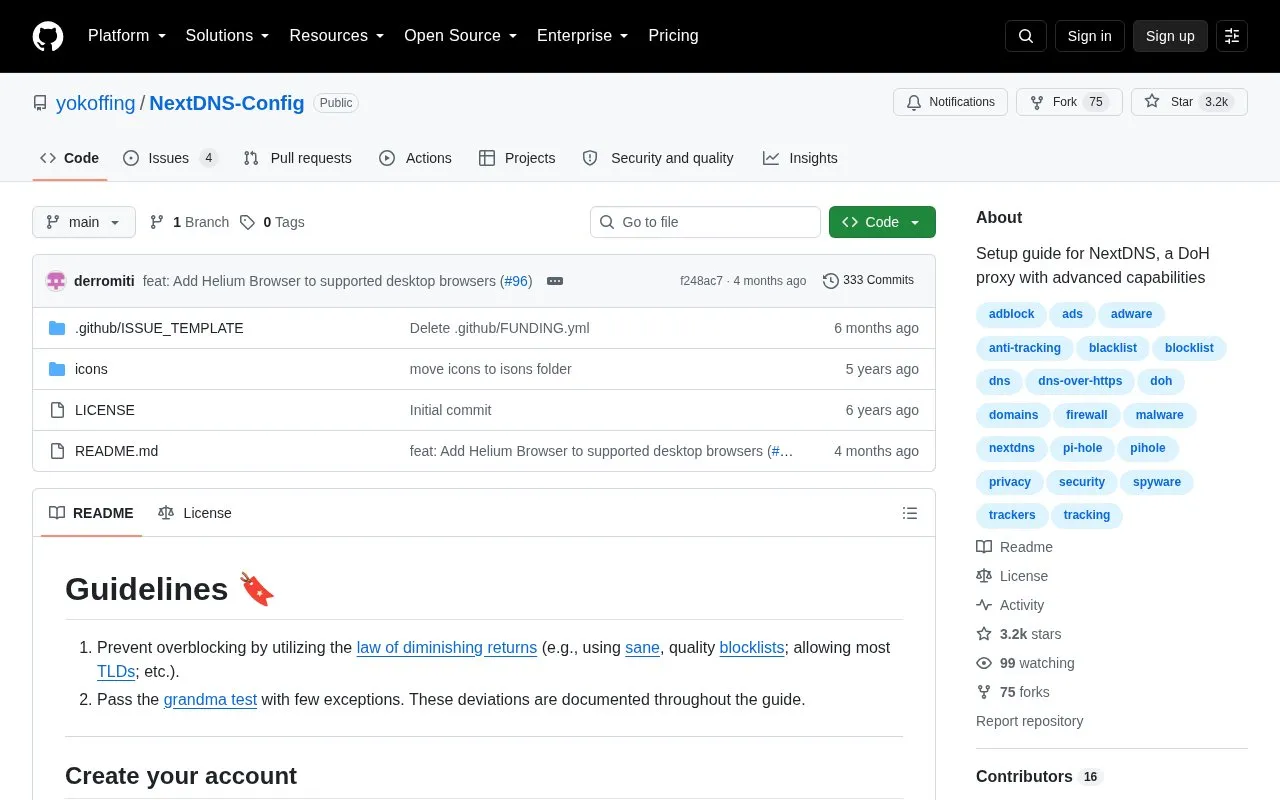Click the .github/ISSUE_TEMPLATE folder icon
The height and width of the screenshot is (800, 1280).
click(57, 328)
